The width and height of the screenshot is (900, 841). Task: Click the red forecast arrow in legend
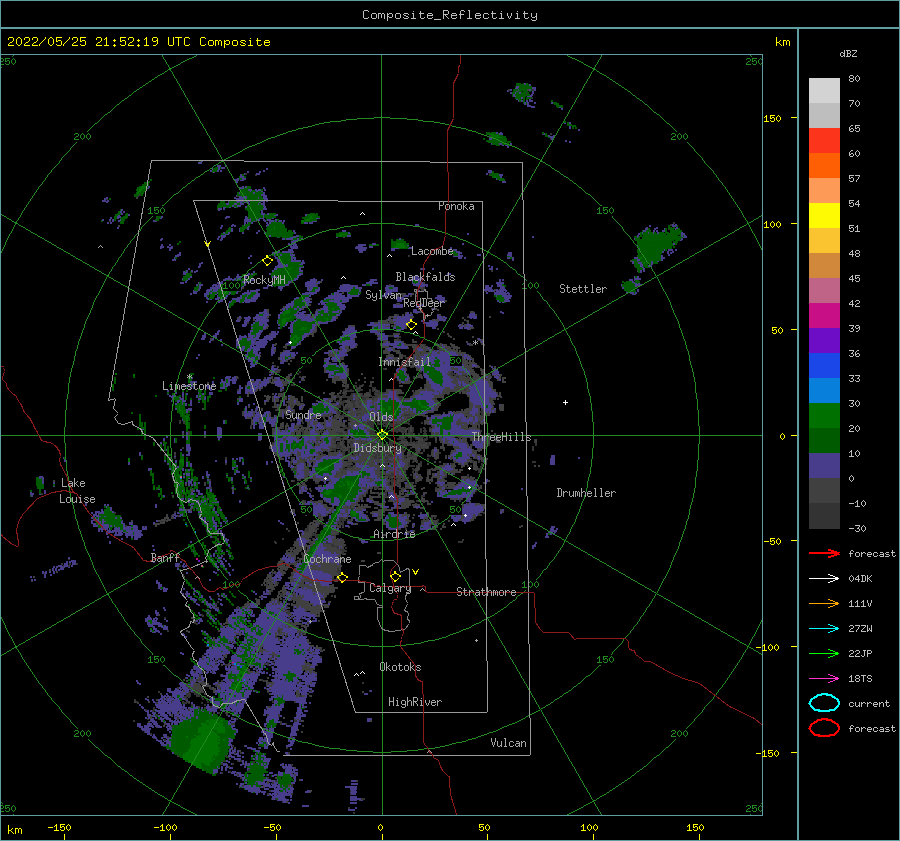[824, 553]
